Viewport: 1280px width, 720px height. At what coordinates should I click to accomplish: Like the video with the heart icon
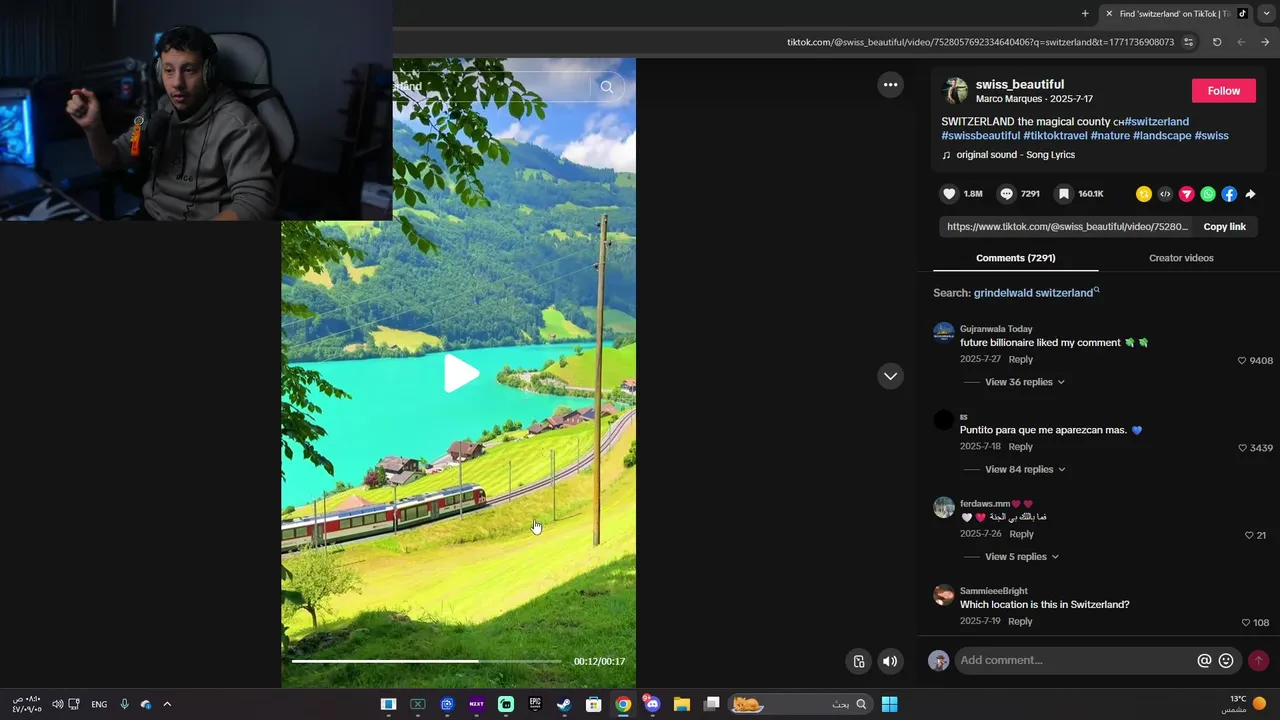point(949,194)
